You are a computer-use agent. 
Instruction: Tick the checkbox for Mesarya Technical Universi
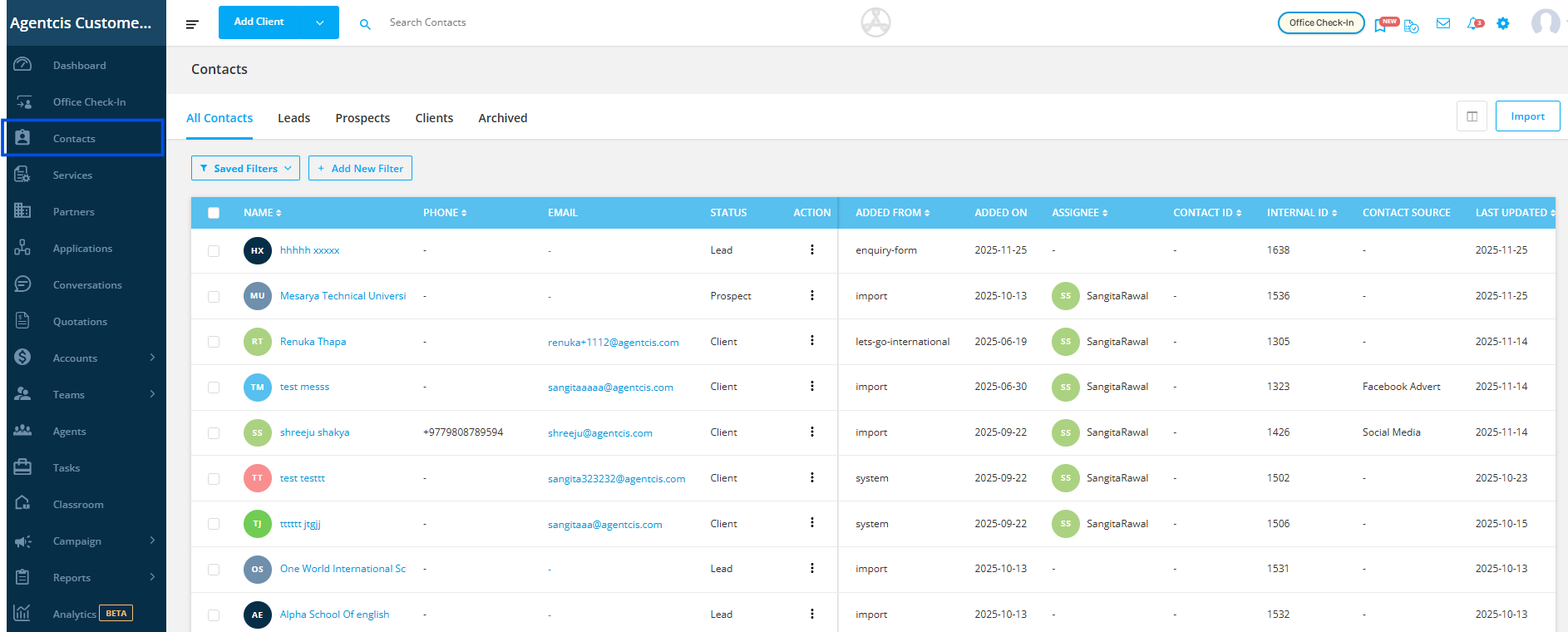click(x=214, y=297)
